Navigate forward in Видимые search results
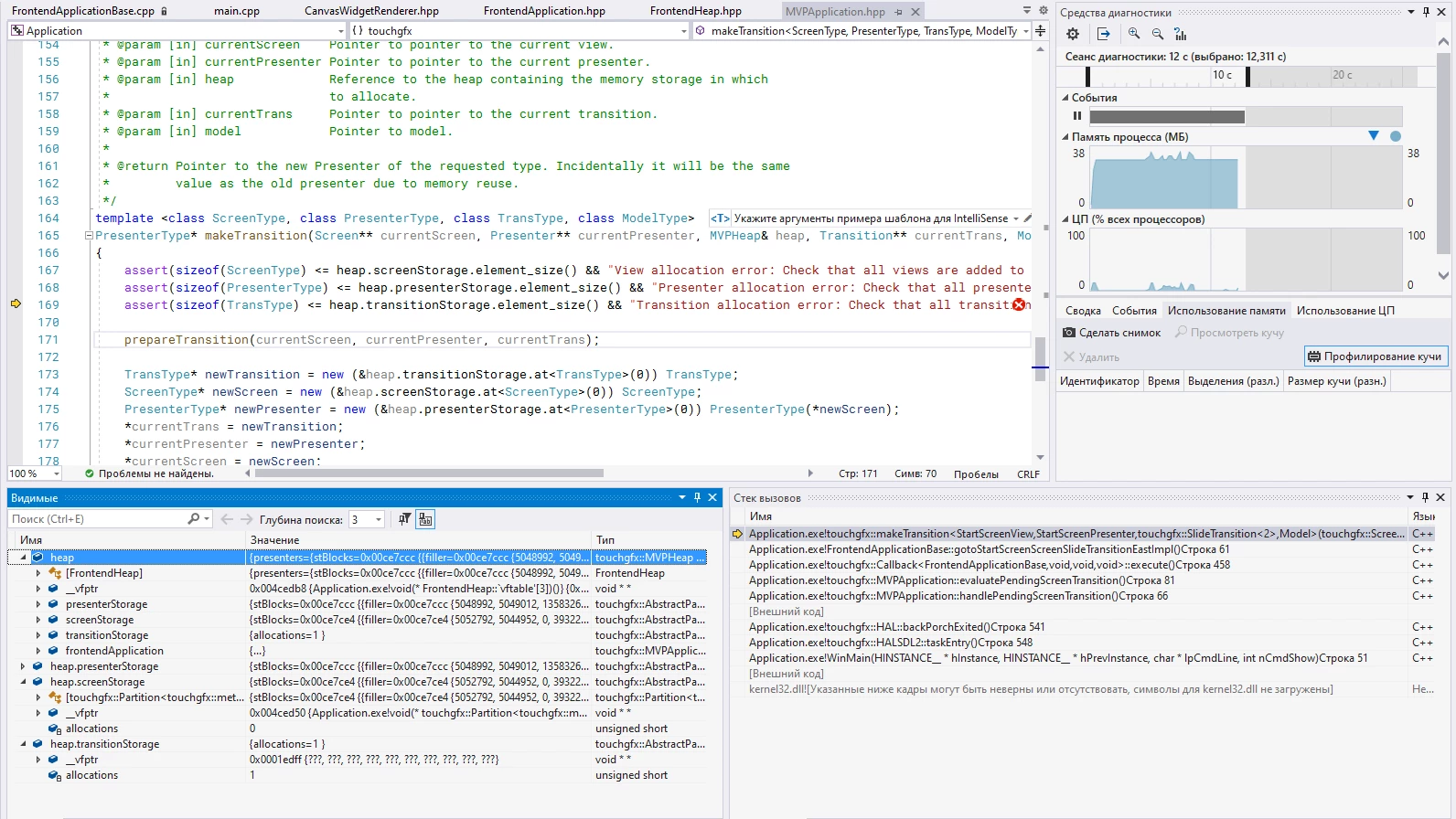Image resolution: width=1456 pixels, height=819 pixels. (247, 519)
